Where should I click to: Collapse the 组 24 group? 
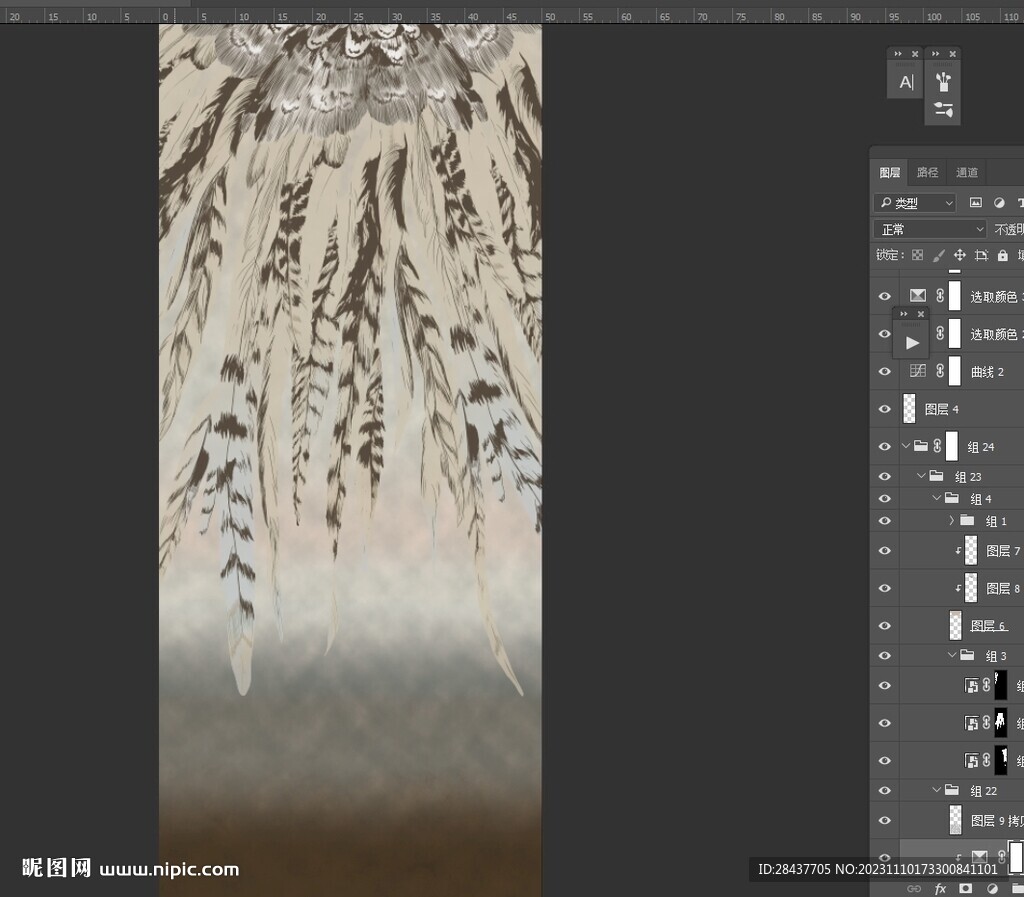[906, 447]
